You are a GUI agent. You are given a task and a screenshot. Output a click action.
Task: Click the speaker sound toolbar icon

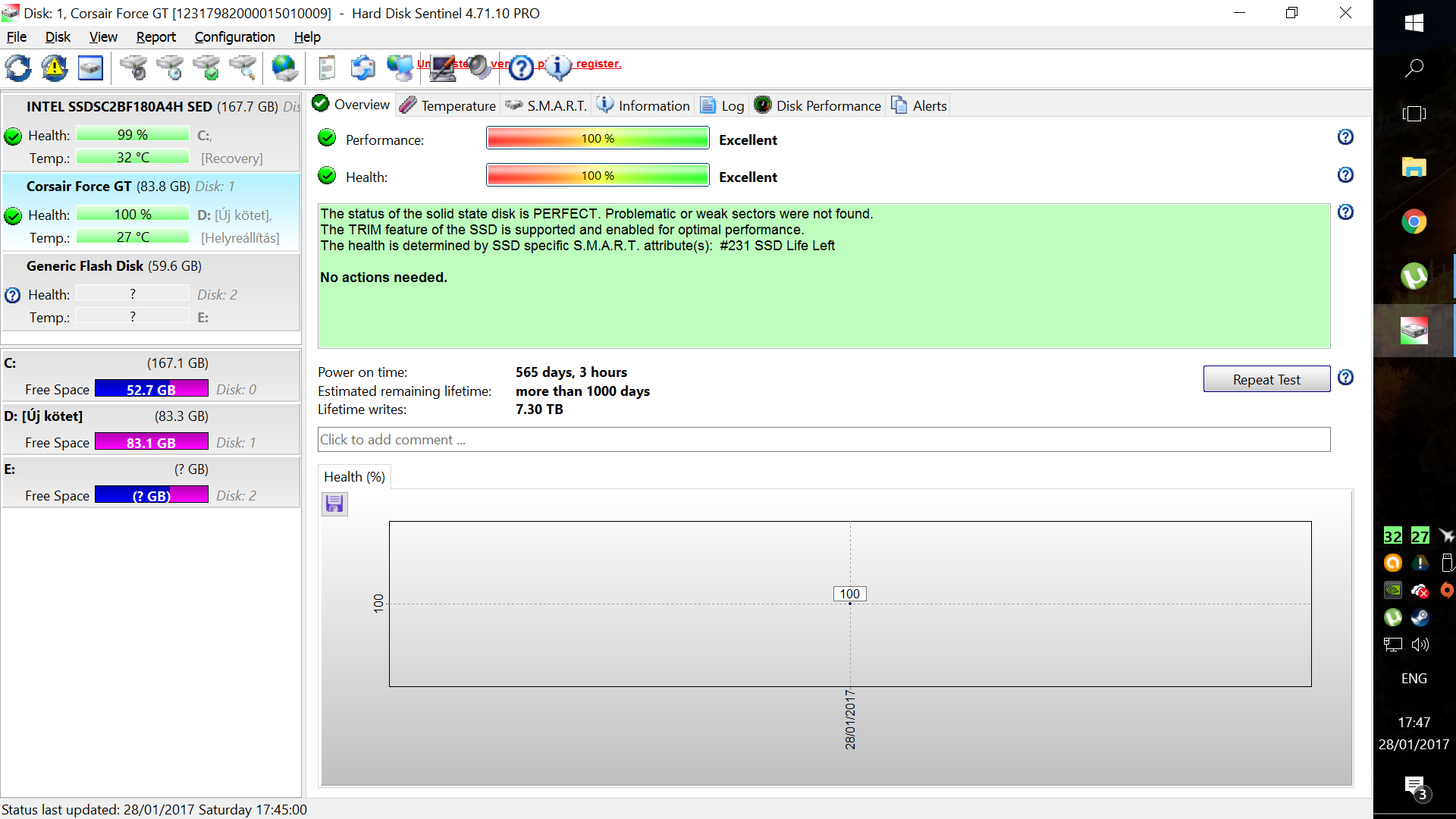point(479,67)
